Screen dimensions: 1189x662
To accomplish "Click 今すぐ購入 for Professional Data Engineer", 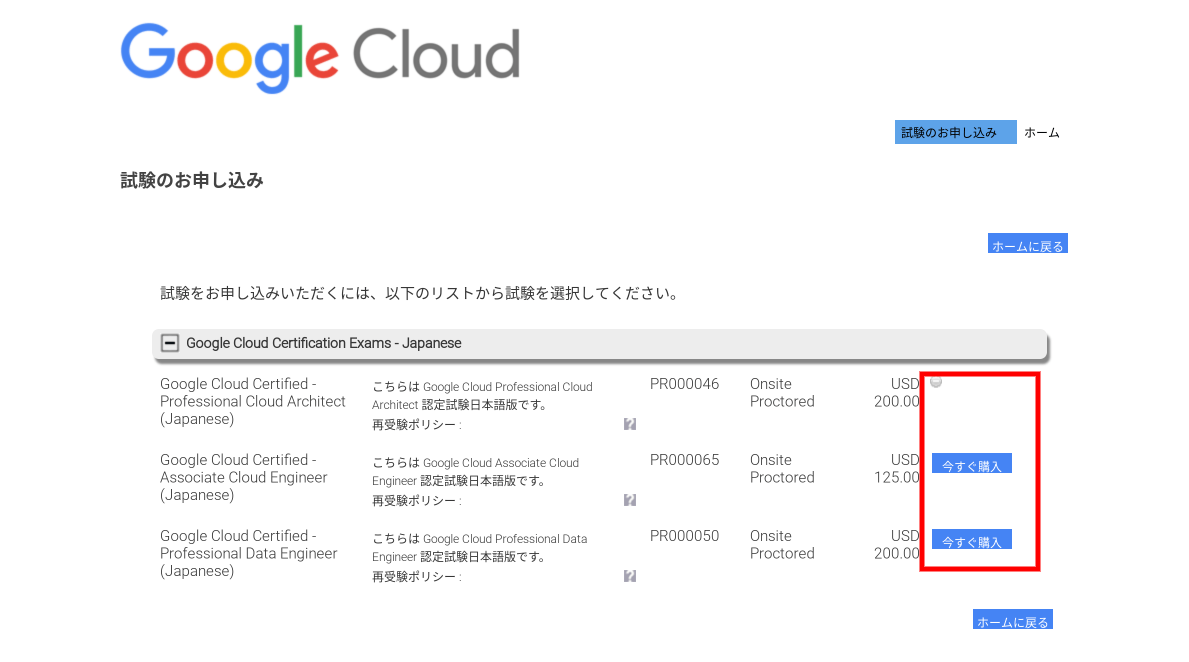I will click(971, 539).
